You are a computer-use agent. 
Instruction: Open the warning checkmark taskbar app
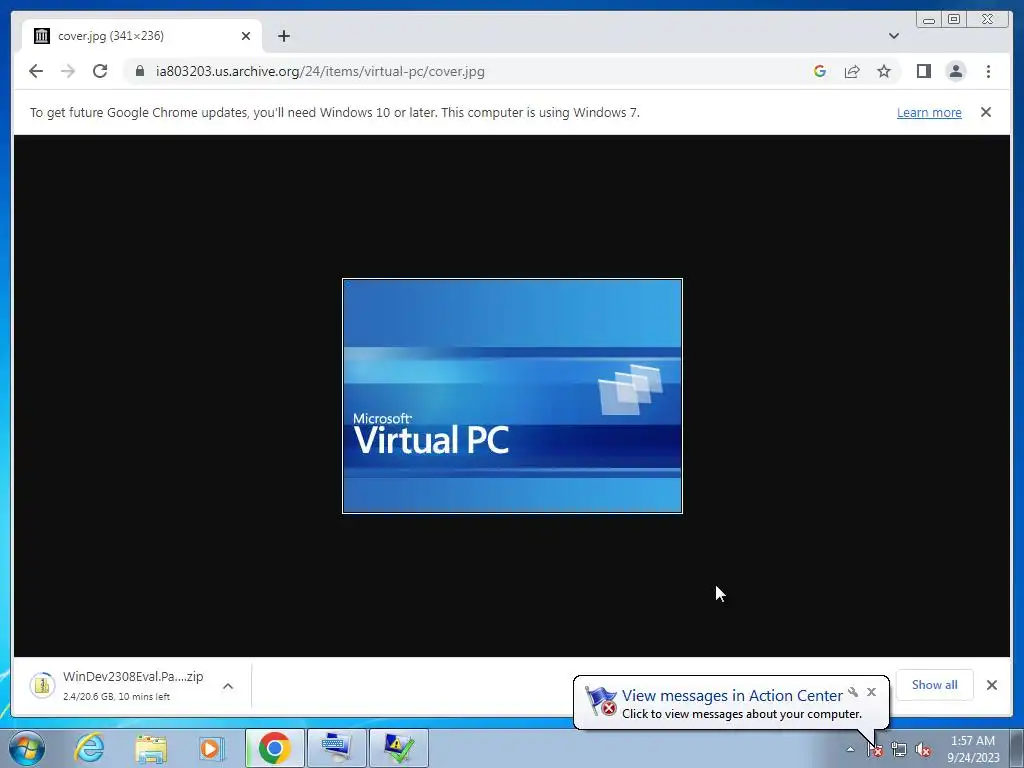(x=398, y=748)
